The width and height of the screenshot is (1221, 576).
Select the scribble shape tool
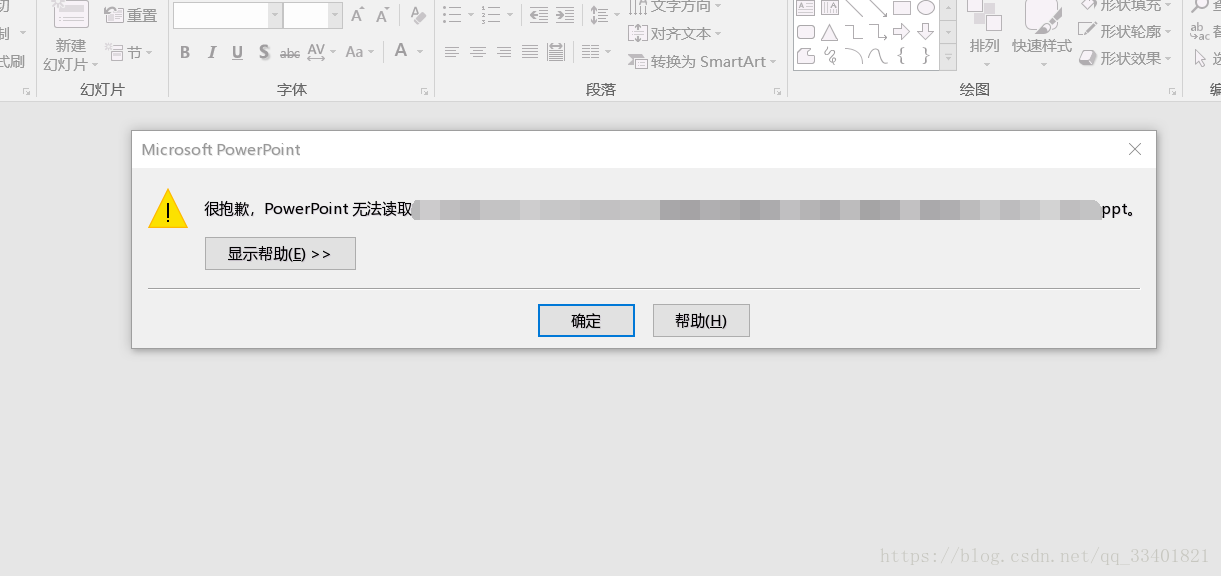[830, 57]
